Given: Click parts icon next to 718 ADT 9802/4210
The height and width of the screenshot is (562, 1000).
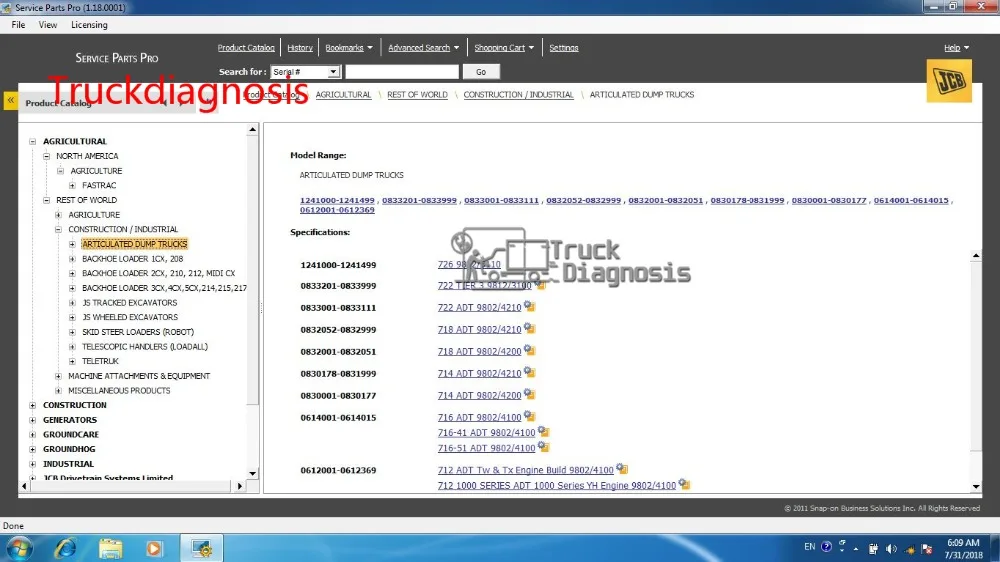Looking at the screenshot, I should coord(529,329).
